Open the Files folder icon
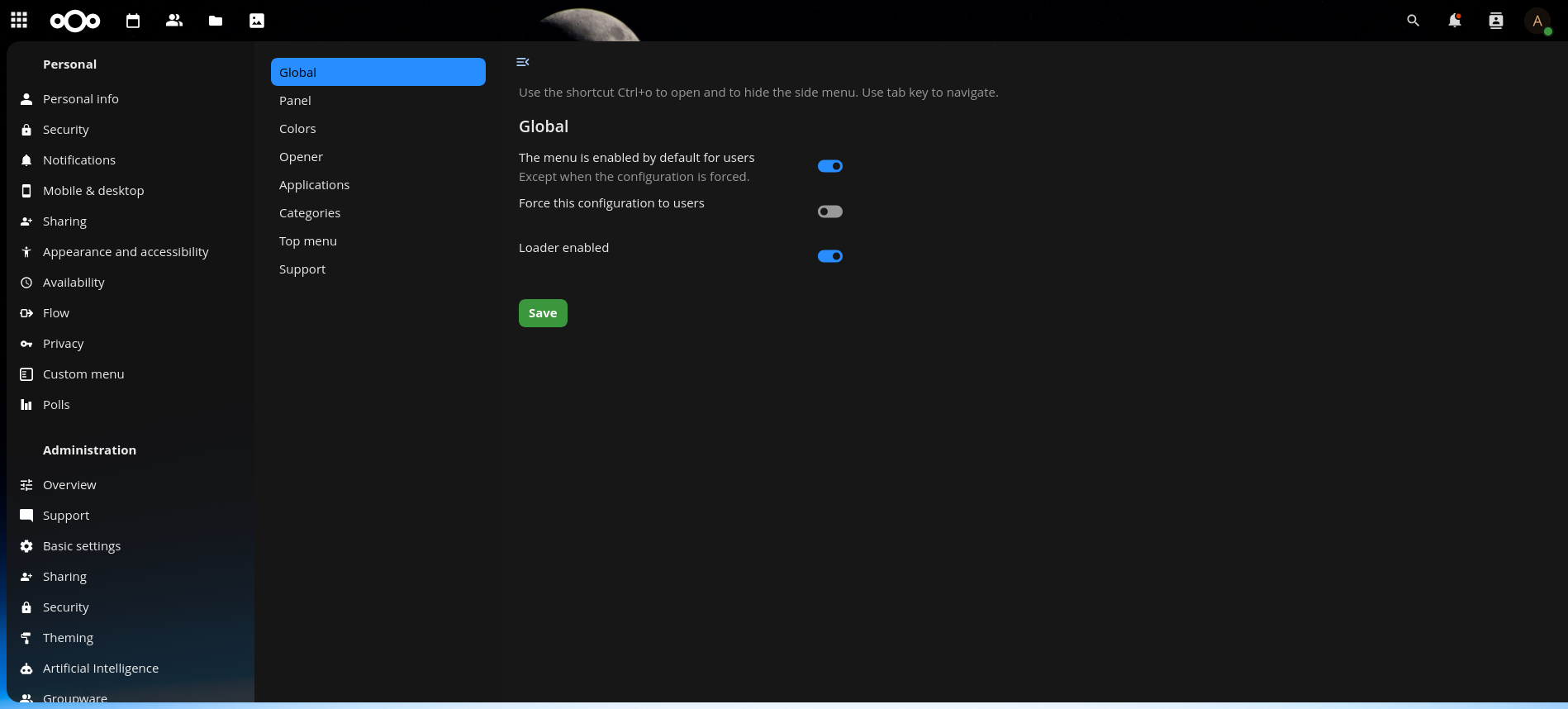Viewport: 1568px width, 709px height. 216,21
